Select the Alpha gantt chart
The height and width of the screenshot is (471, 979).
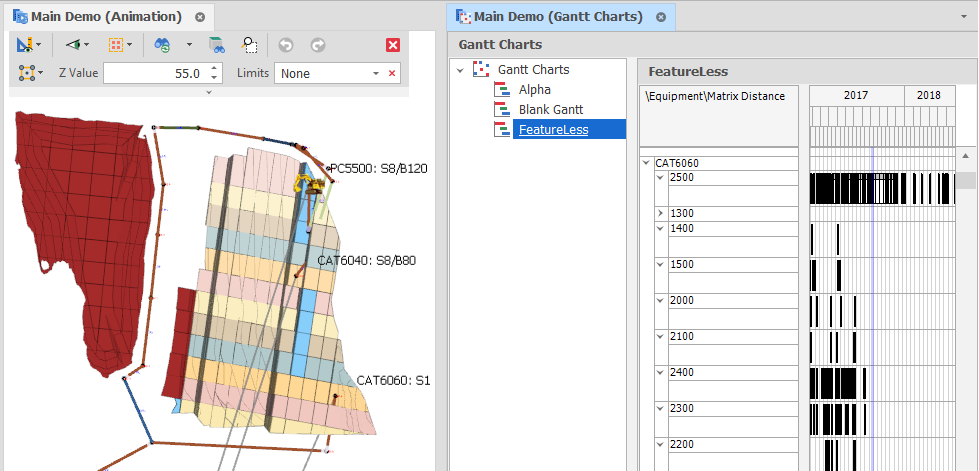pyautogui.click(x=534, y=90)
